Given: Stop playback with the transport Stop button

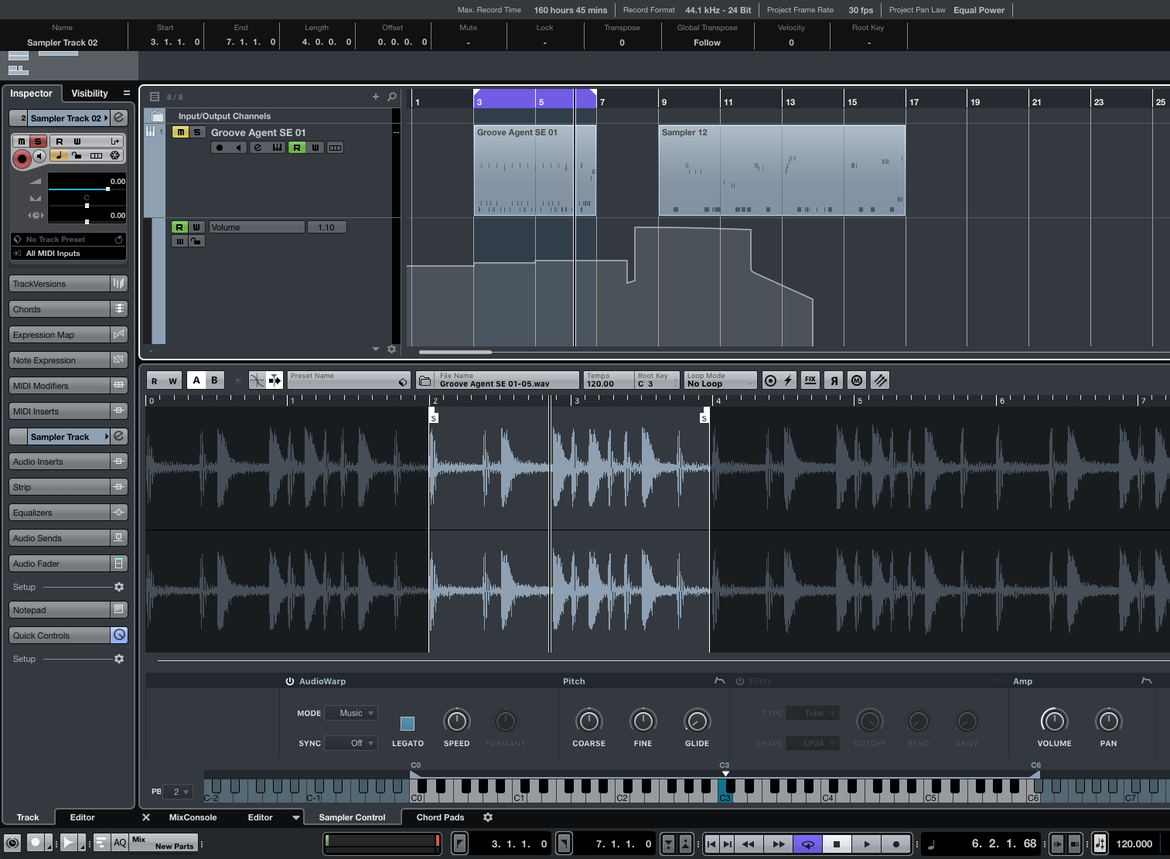Looking at the screenshot, I should (x=836, y=844).
